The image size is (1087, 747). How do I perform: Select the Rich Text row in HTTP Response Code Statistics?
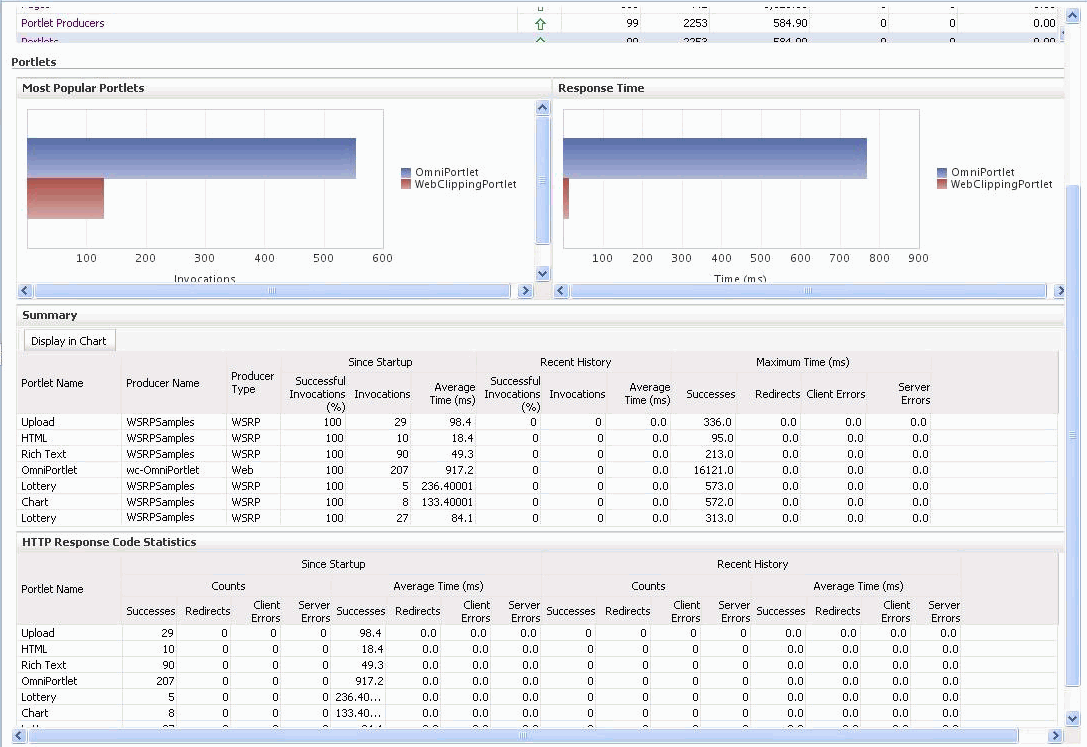[44, 665]
